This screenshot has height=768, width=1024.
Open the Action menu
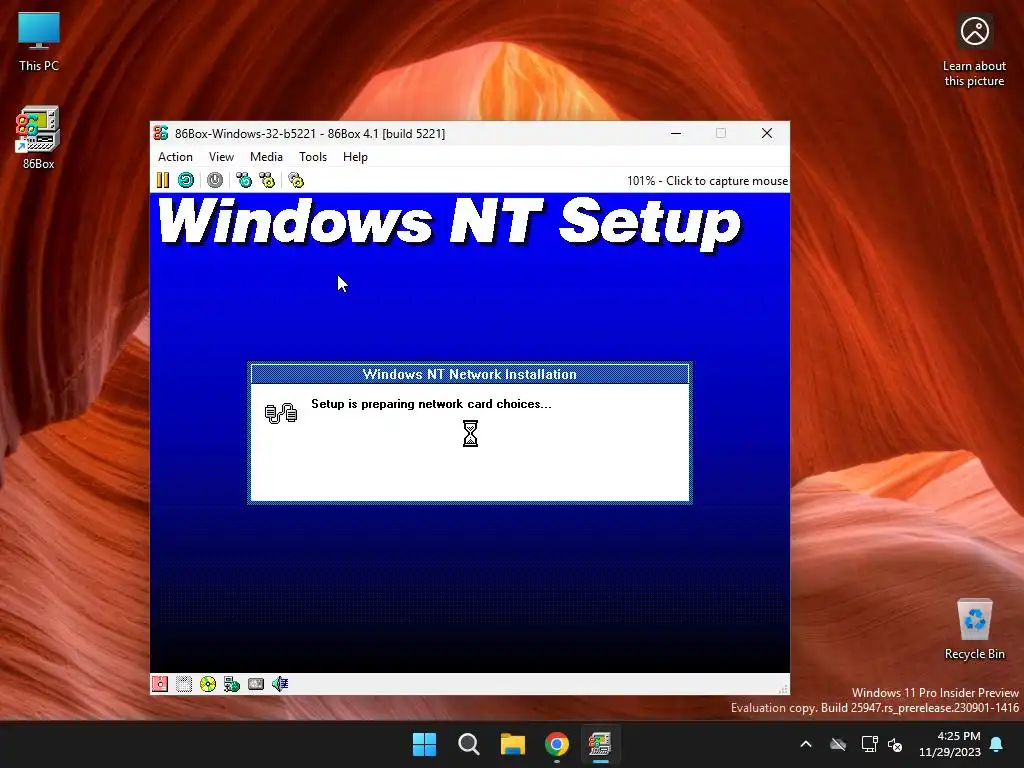tap(175, 157)
